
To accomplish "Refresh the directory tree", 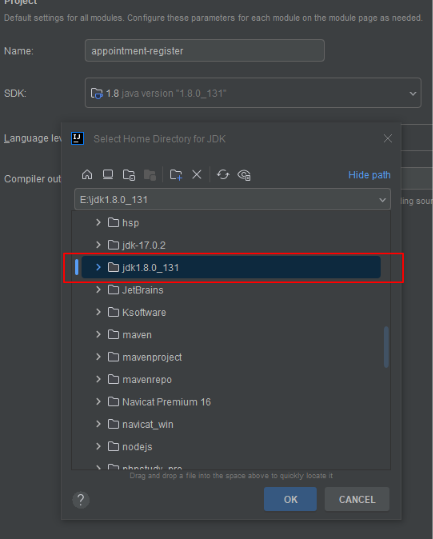I will (x=223, y=175).
